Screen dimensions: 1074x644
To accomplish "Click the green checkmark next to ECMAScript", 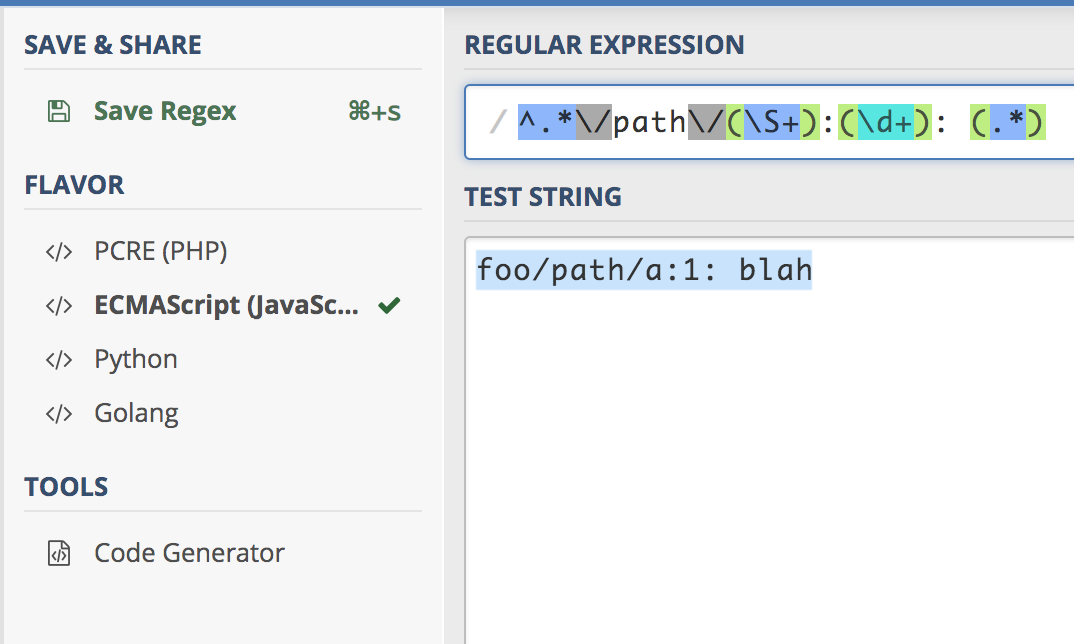I will [x=389, y=305].
